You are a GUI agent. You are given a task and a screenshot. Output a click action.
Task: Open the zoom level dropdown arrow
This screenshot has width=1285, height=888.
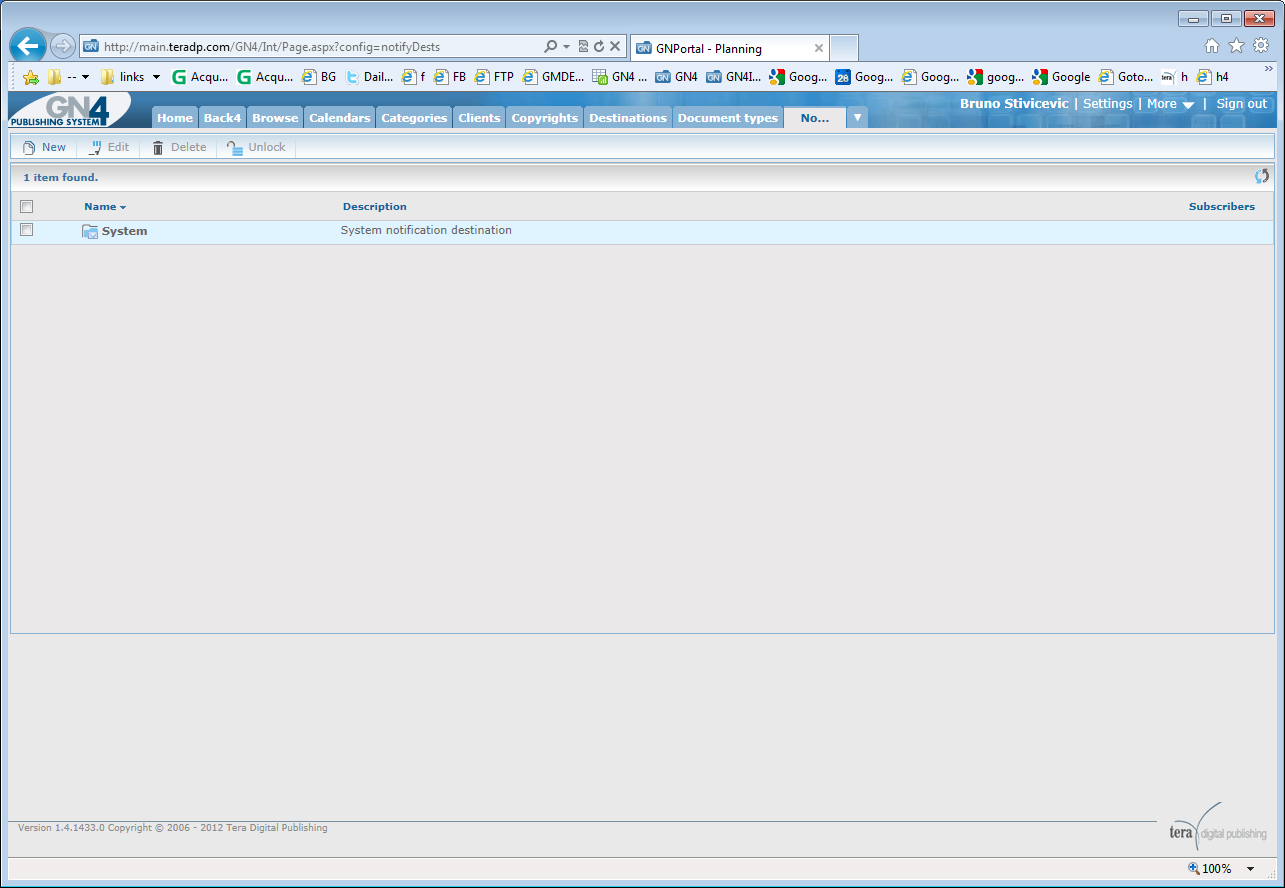[1250, 869]
